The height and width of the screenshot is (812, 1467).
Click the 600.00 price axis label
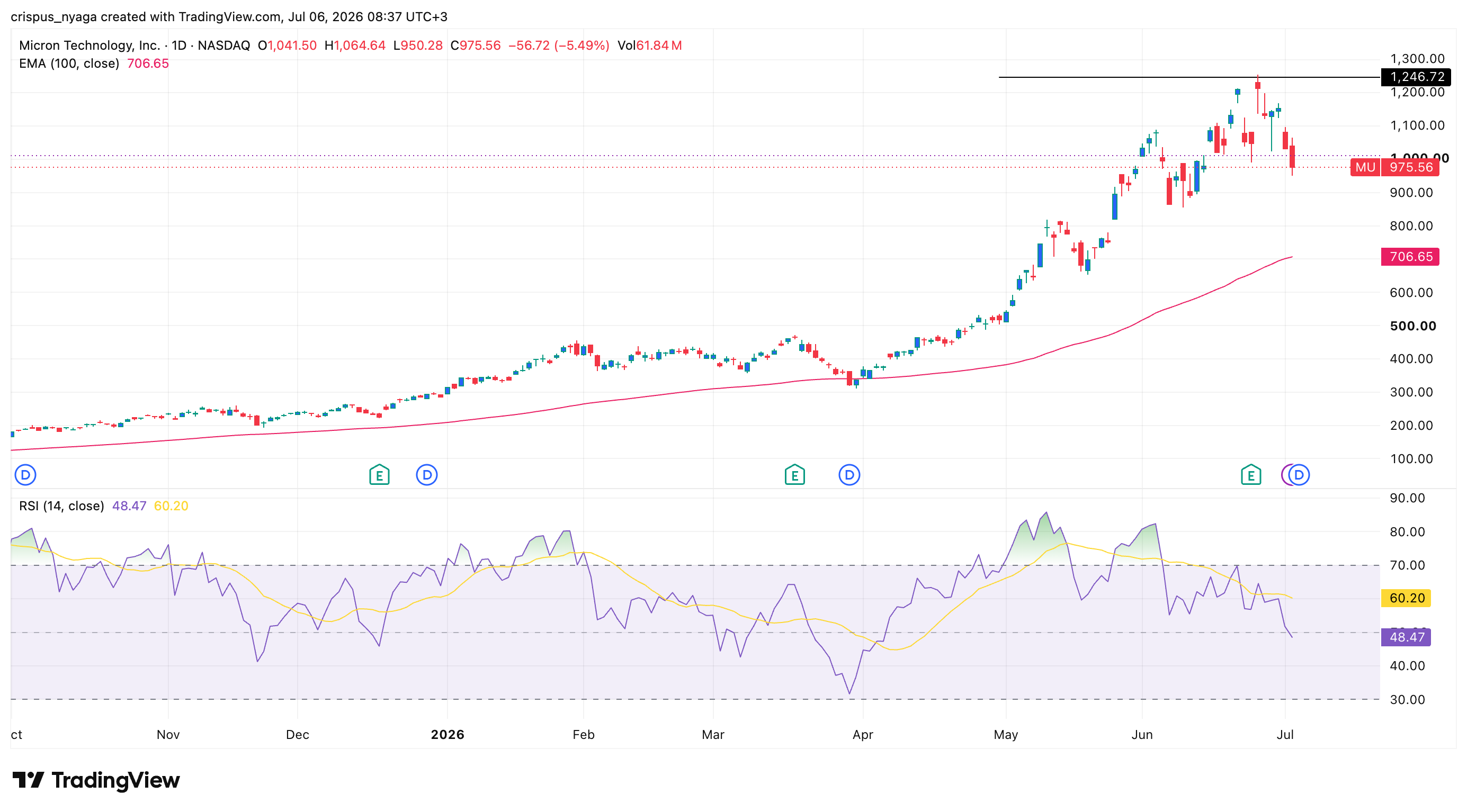[1411, 293]
